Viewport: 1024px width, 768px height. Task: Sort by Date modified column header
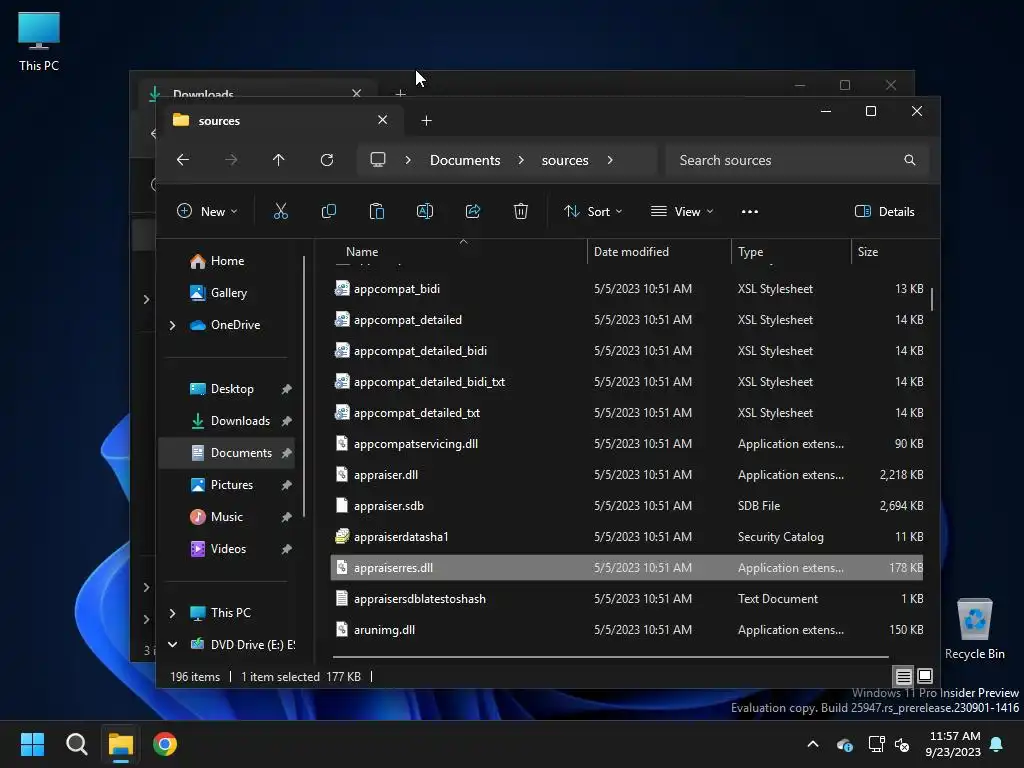(660, 251)
